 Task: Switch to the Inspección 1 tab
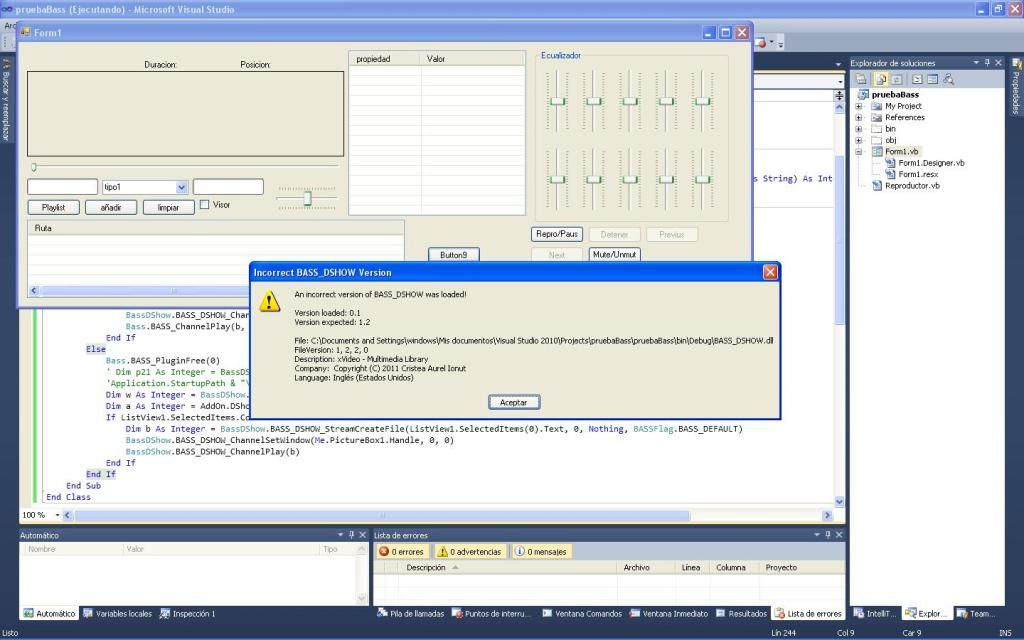tap(187, 614)
